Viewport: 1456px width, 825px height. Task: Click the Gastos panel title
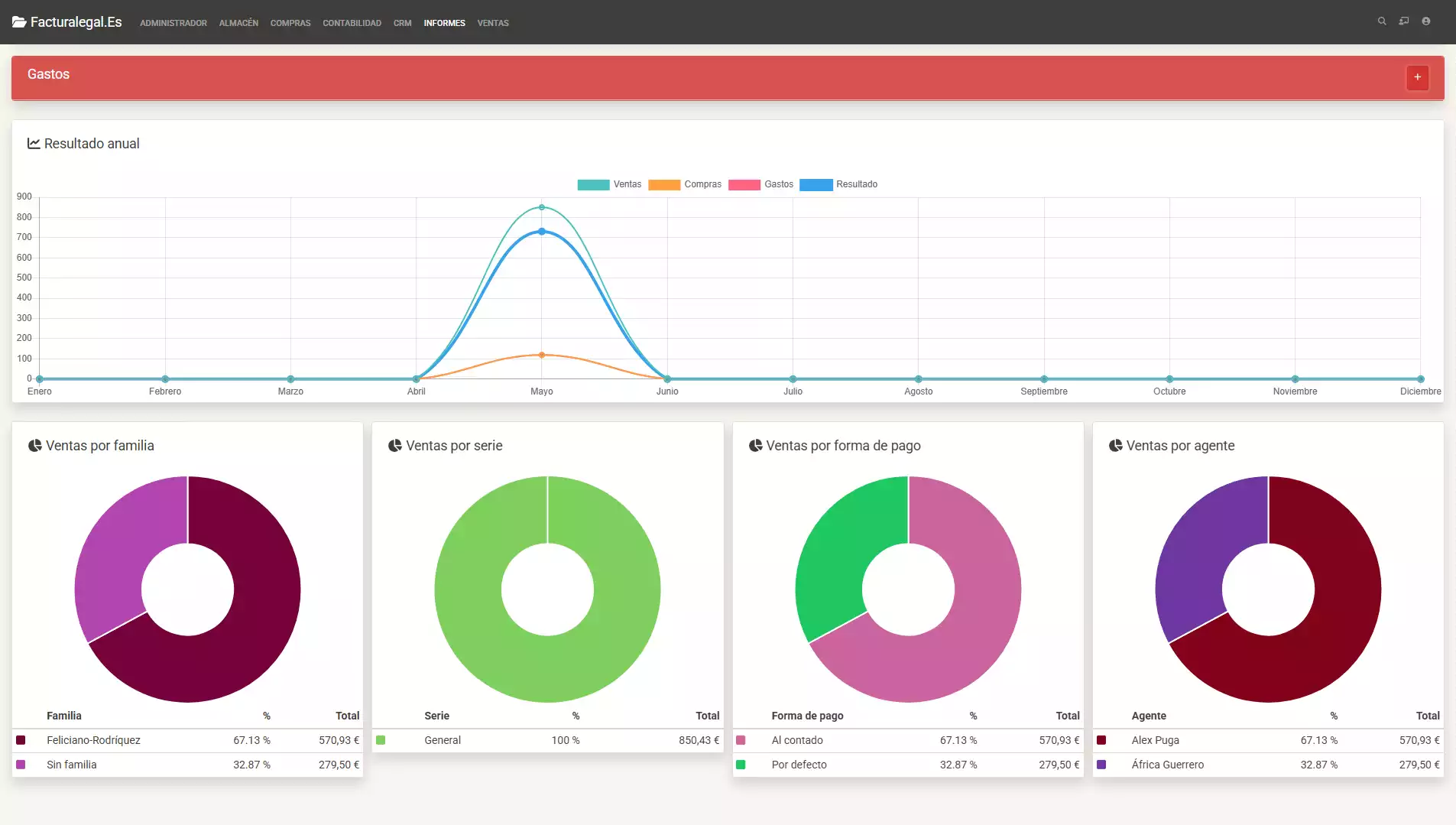pyautogui.click(x=48, y=74)
